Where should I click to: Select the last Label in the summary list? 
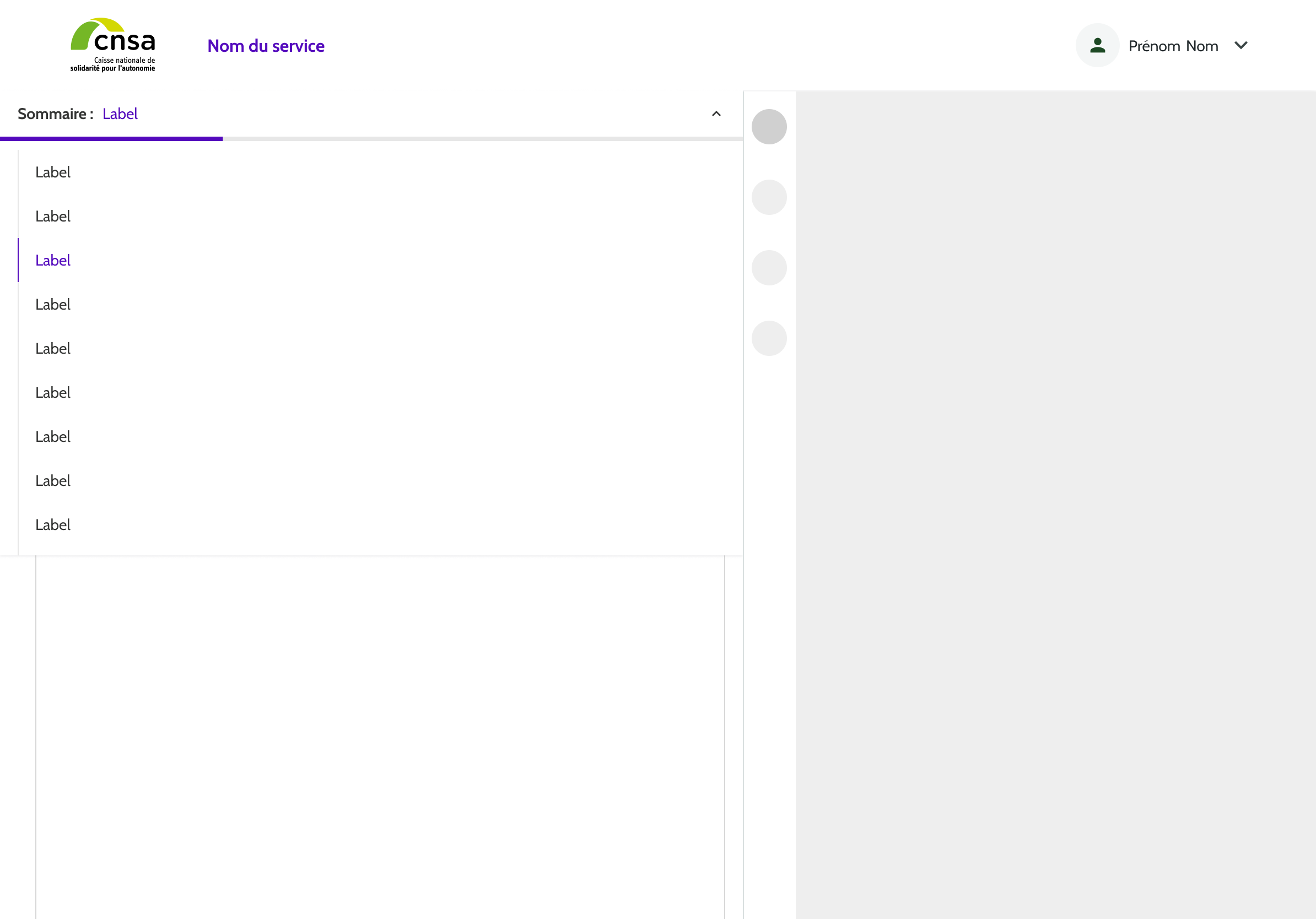[53, 525]
